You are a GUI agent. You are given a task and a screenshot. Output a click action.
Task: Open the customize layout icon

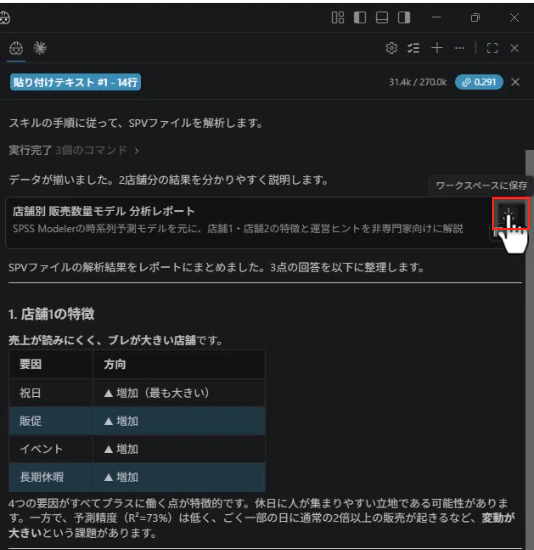click(338, 18)
